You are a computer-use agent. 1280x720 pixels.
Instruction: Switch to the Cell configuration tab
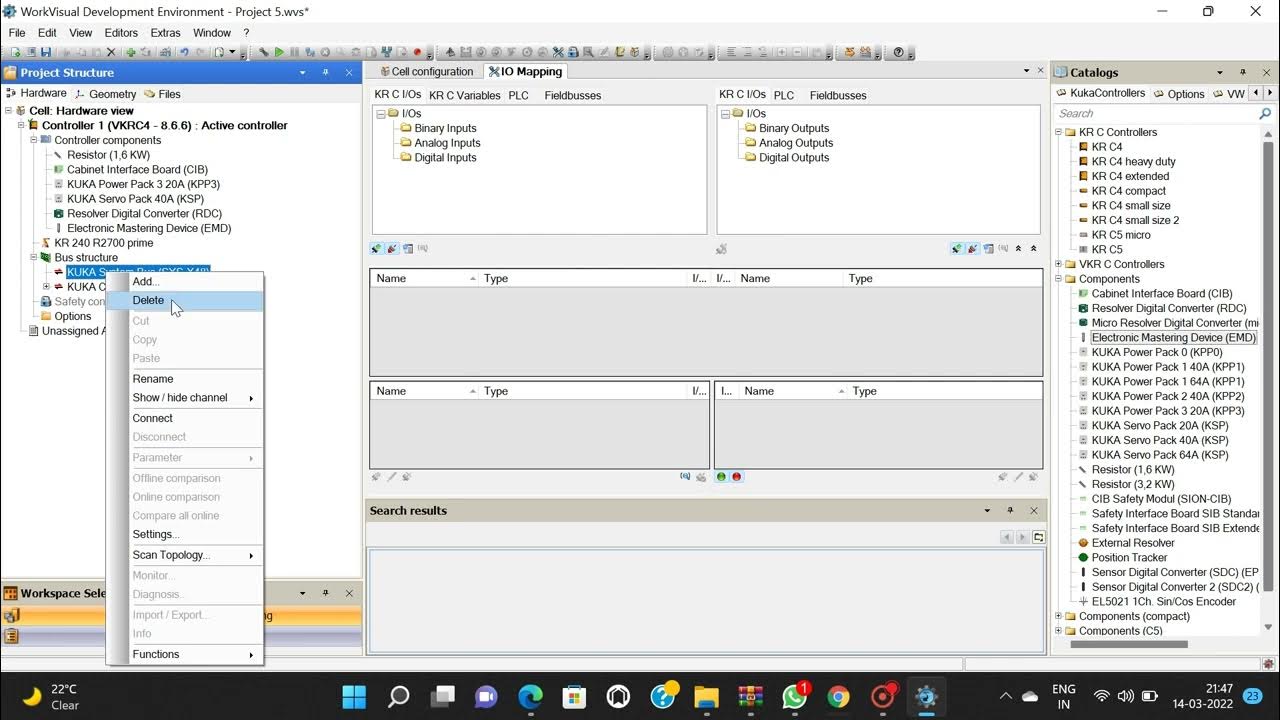(x=425, y=71)
